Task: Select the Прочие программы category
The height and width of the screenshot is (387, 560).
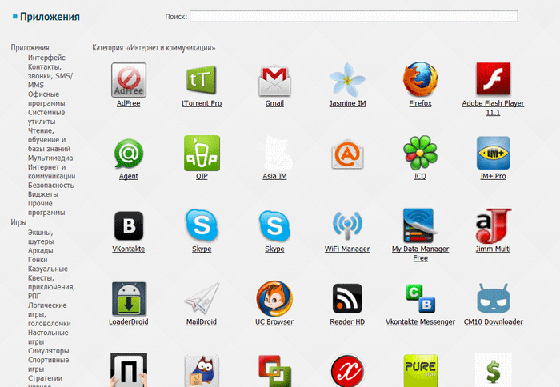Action: [46, 208]
